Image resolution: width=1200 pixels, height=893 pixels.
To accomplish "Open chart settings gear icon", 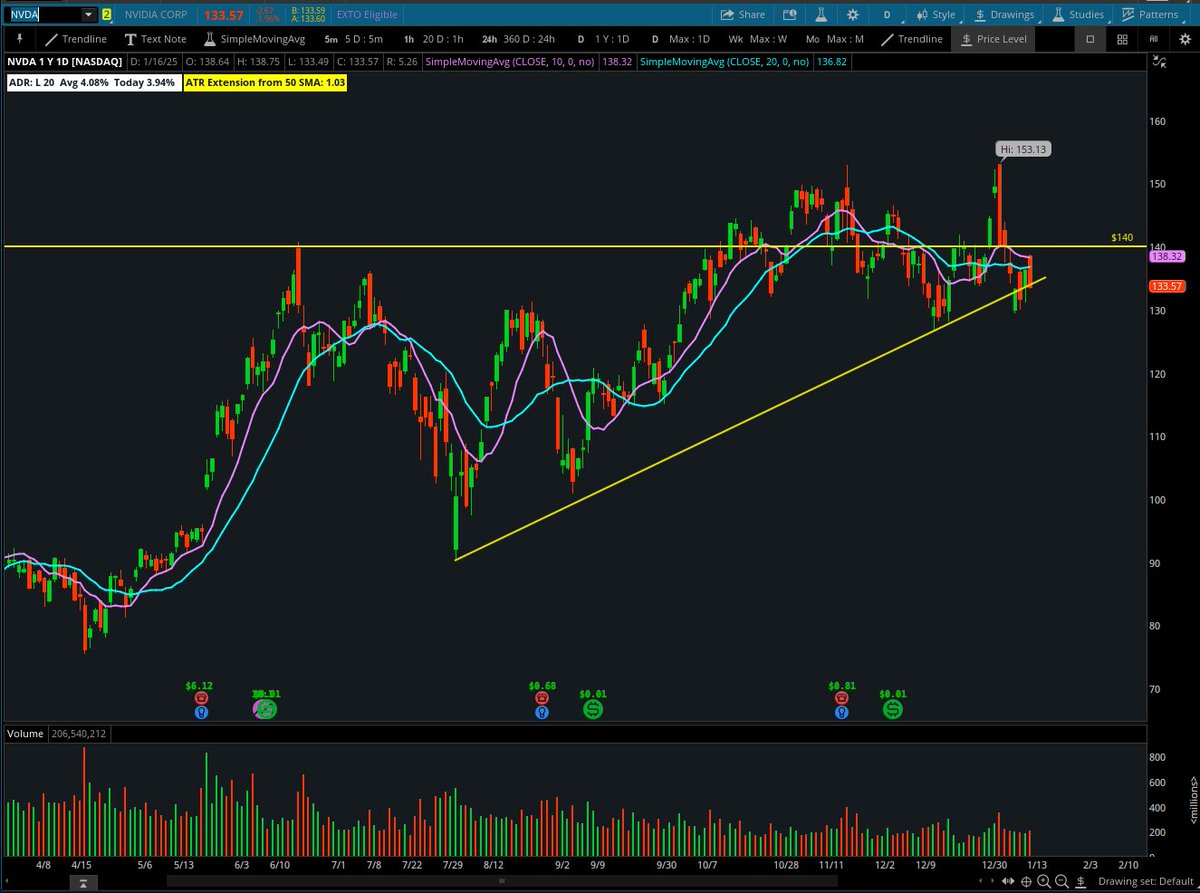I will (x=852, y=15).
